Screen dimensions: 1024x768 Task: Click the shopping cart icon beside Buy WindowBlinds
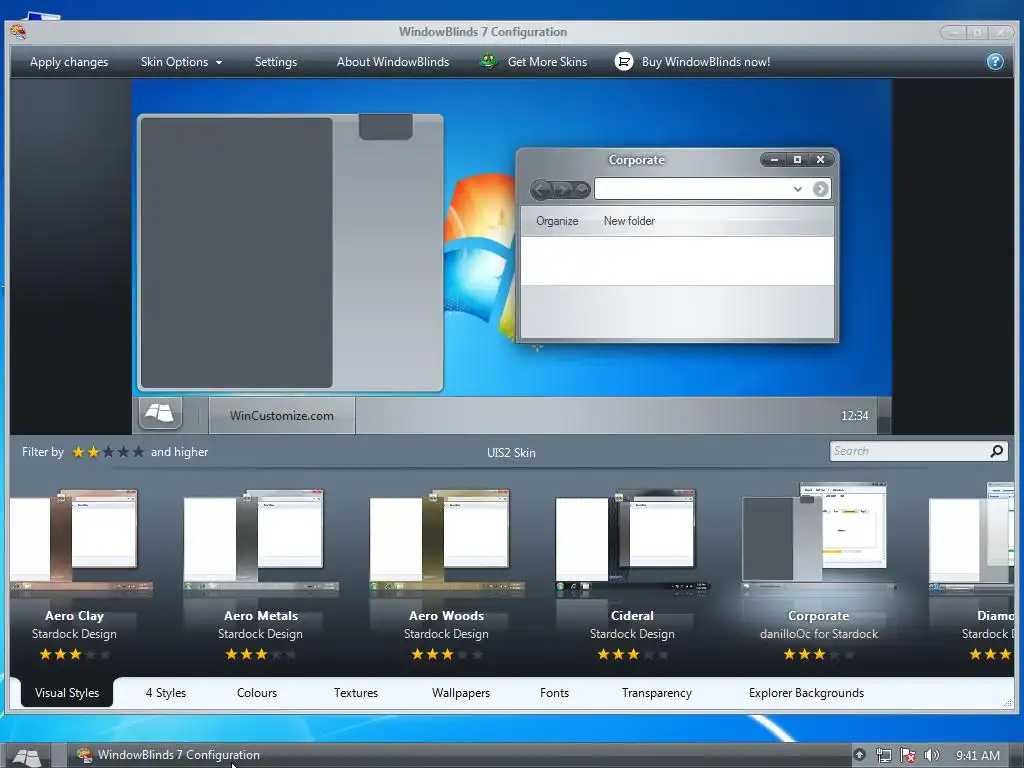pos(624,61)
